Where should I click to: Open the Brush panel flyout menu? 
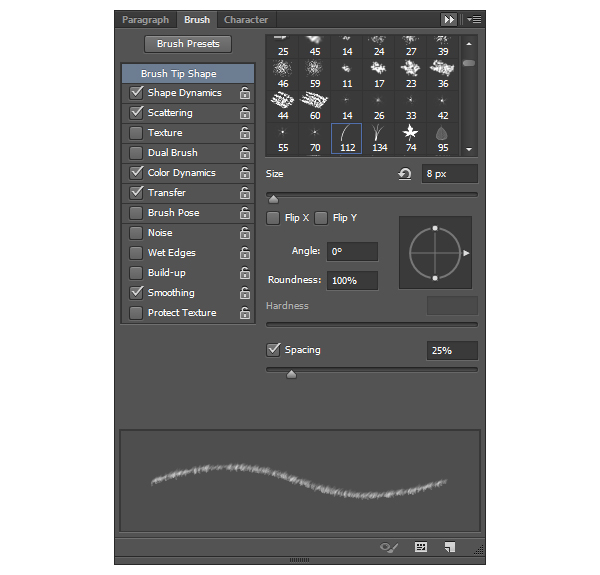474,19
